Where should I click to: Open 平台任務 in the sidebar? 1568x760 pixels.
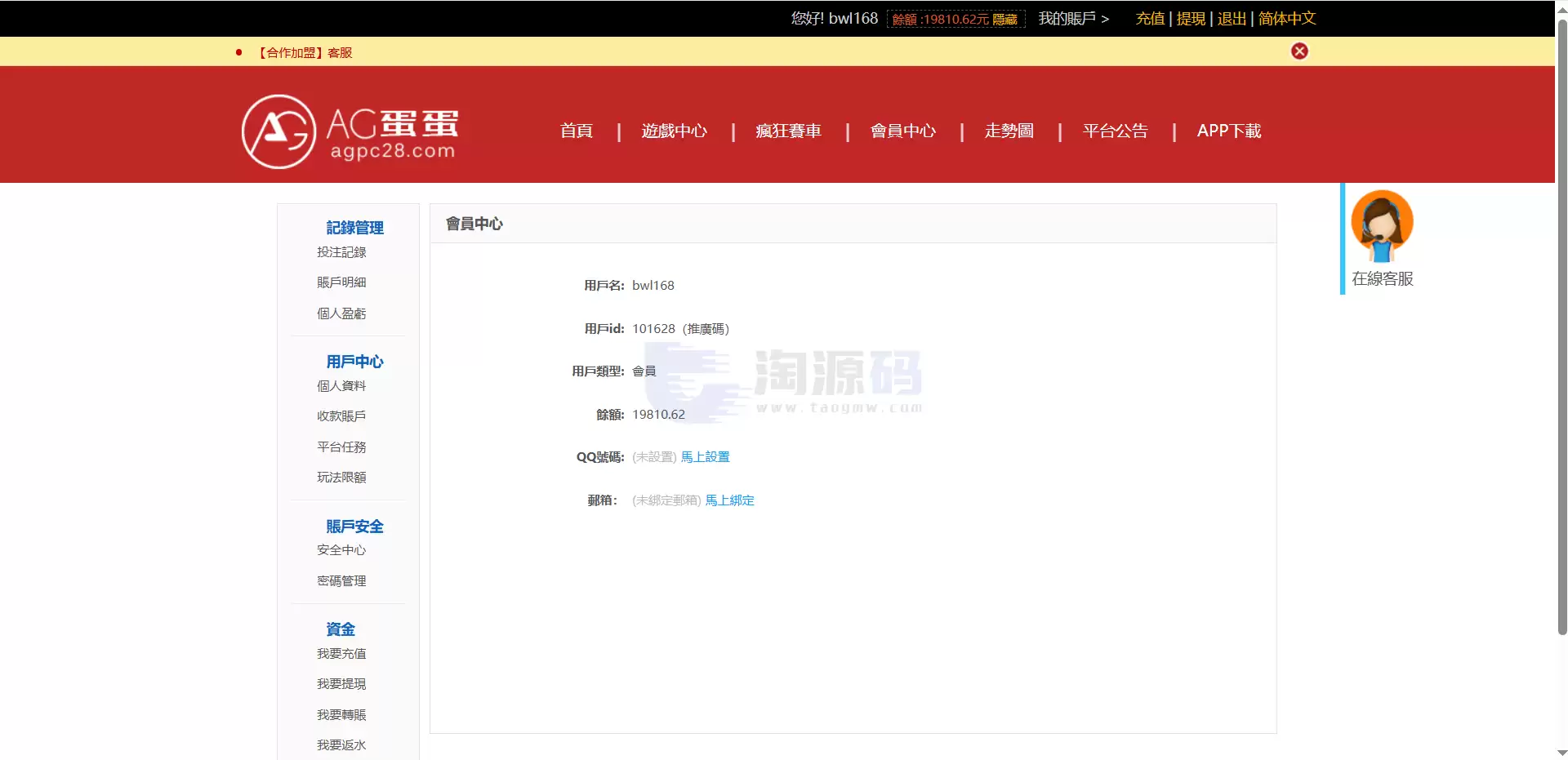341,447
